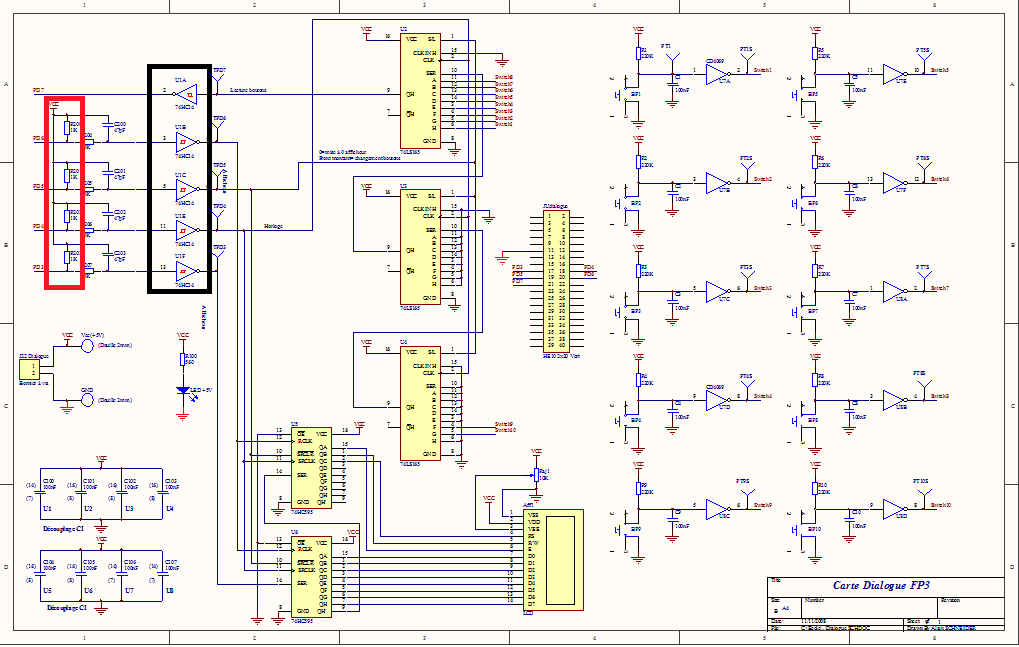Select the U8C inverter driving Switch9
Screen dimensions: 1019x647
pyautogui.click(x=717, y=509)
